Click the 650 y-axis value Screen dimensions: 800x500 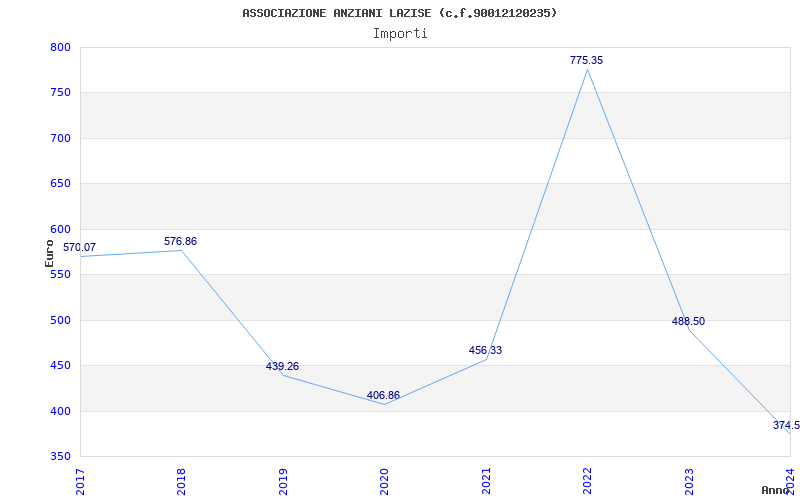click(x=60, y=184)
